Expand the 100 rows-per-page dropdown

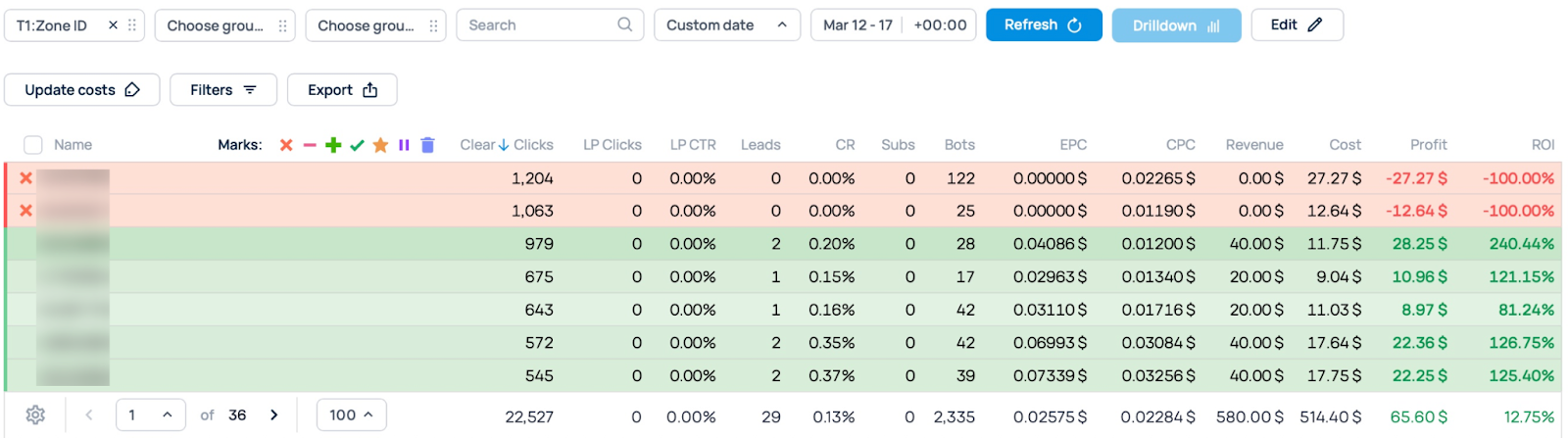pos(351,414)
